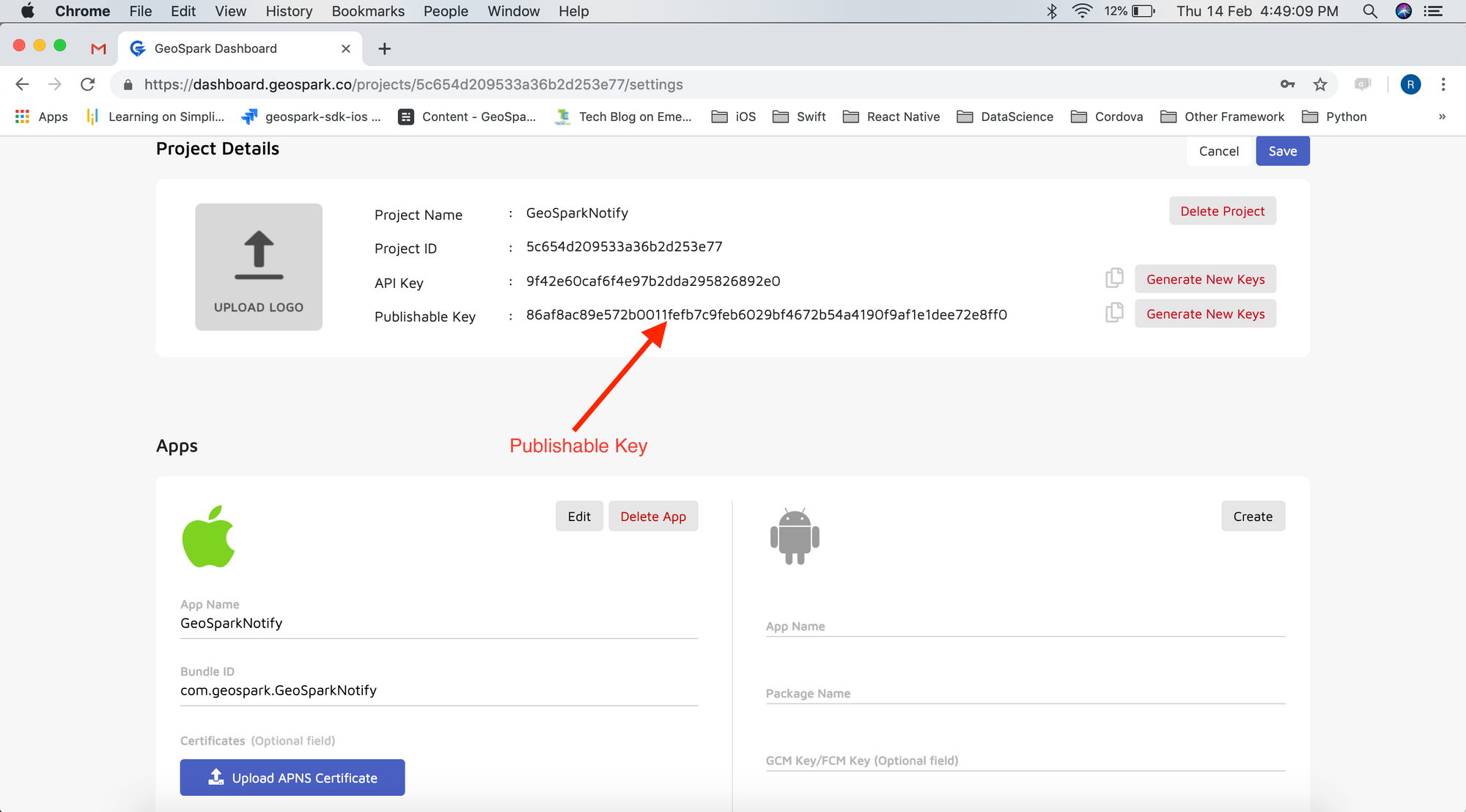The width and height of the screenshot is (1466, 812).
Task: Open the People menu
Action: point(446,11)
